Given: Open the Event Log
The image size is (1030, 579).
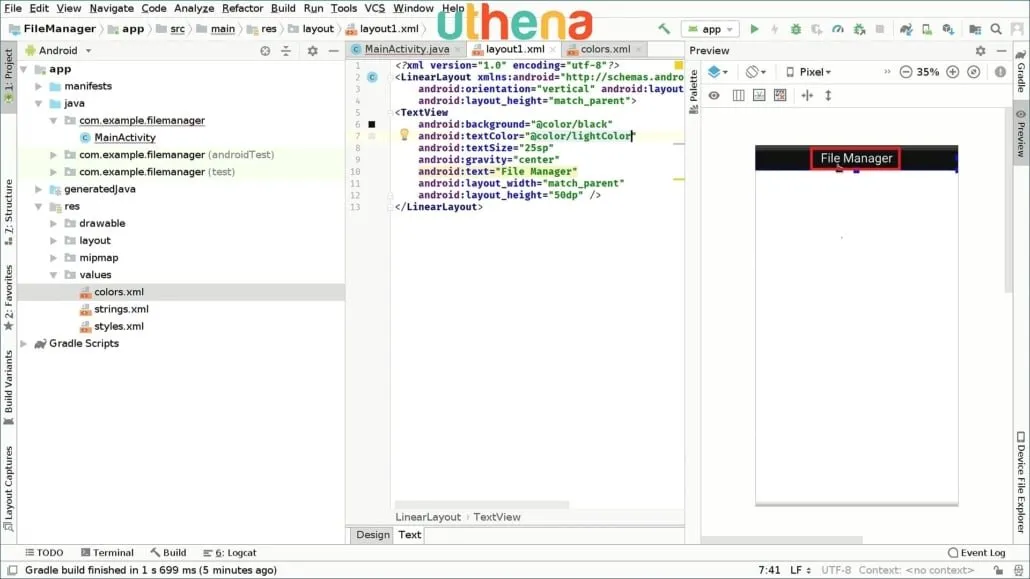Looking at the screenshot, I should 976,553.
